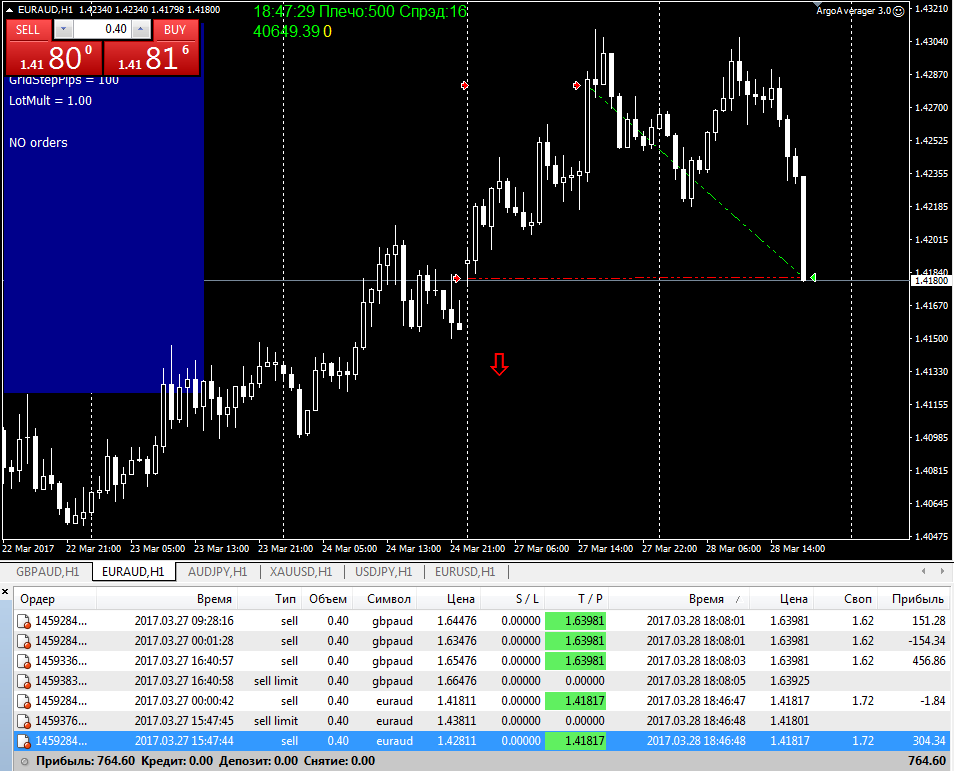Click the red sell arrow near 1.41811 level
The height and width of the screenshot is (771, 954).
point(457,279)
